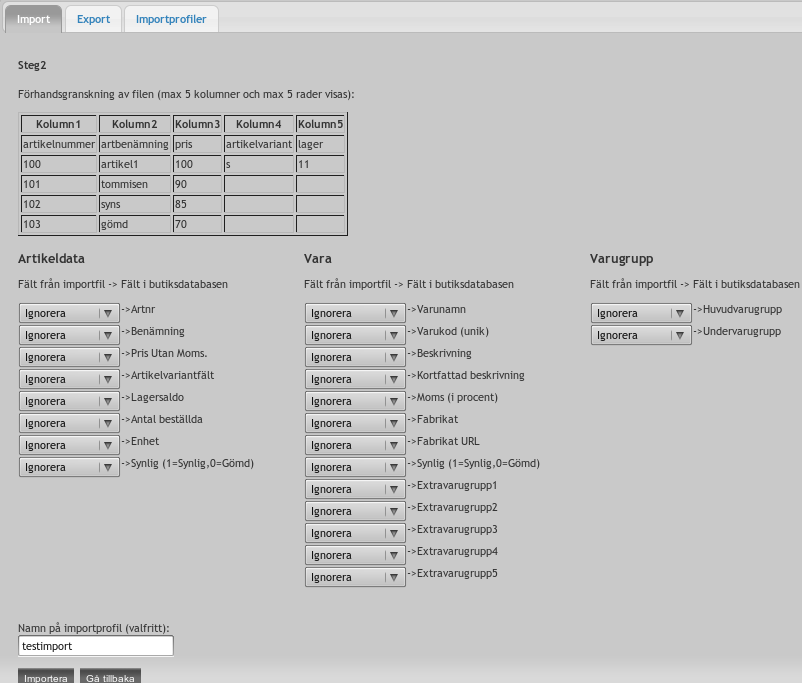Image resolution: width=802 pixels, height=683 pixels.
Task: Click the Vara heading
Action: [318, 258]
